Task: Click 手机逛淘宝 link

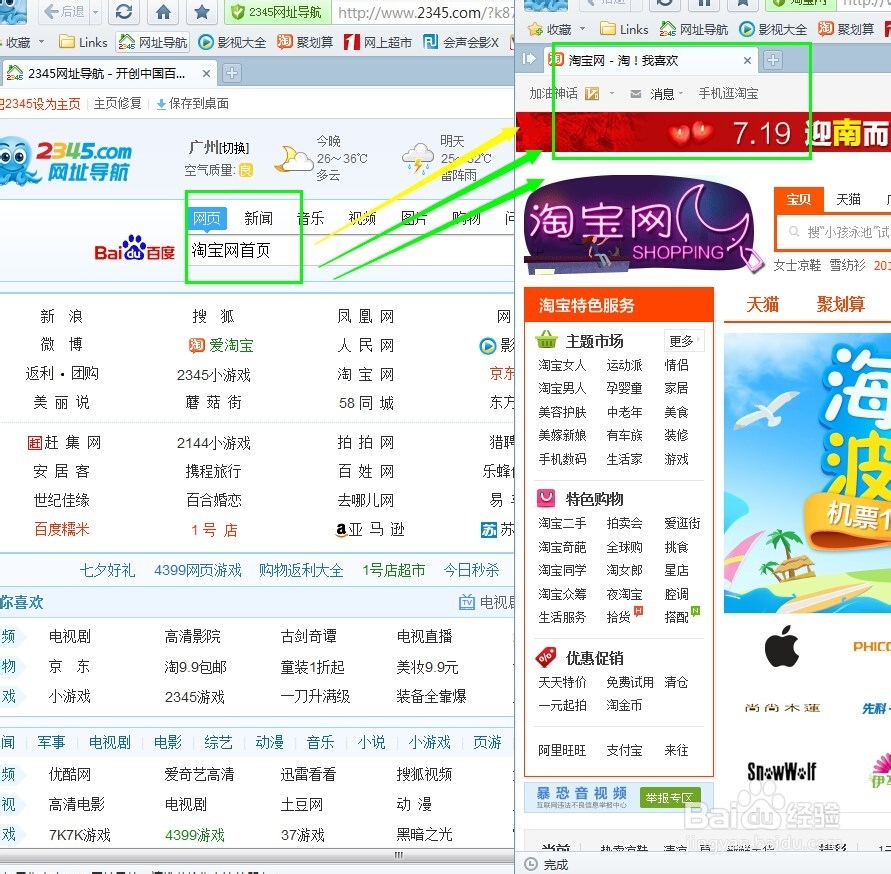Action: coord(728,93)
